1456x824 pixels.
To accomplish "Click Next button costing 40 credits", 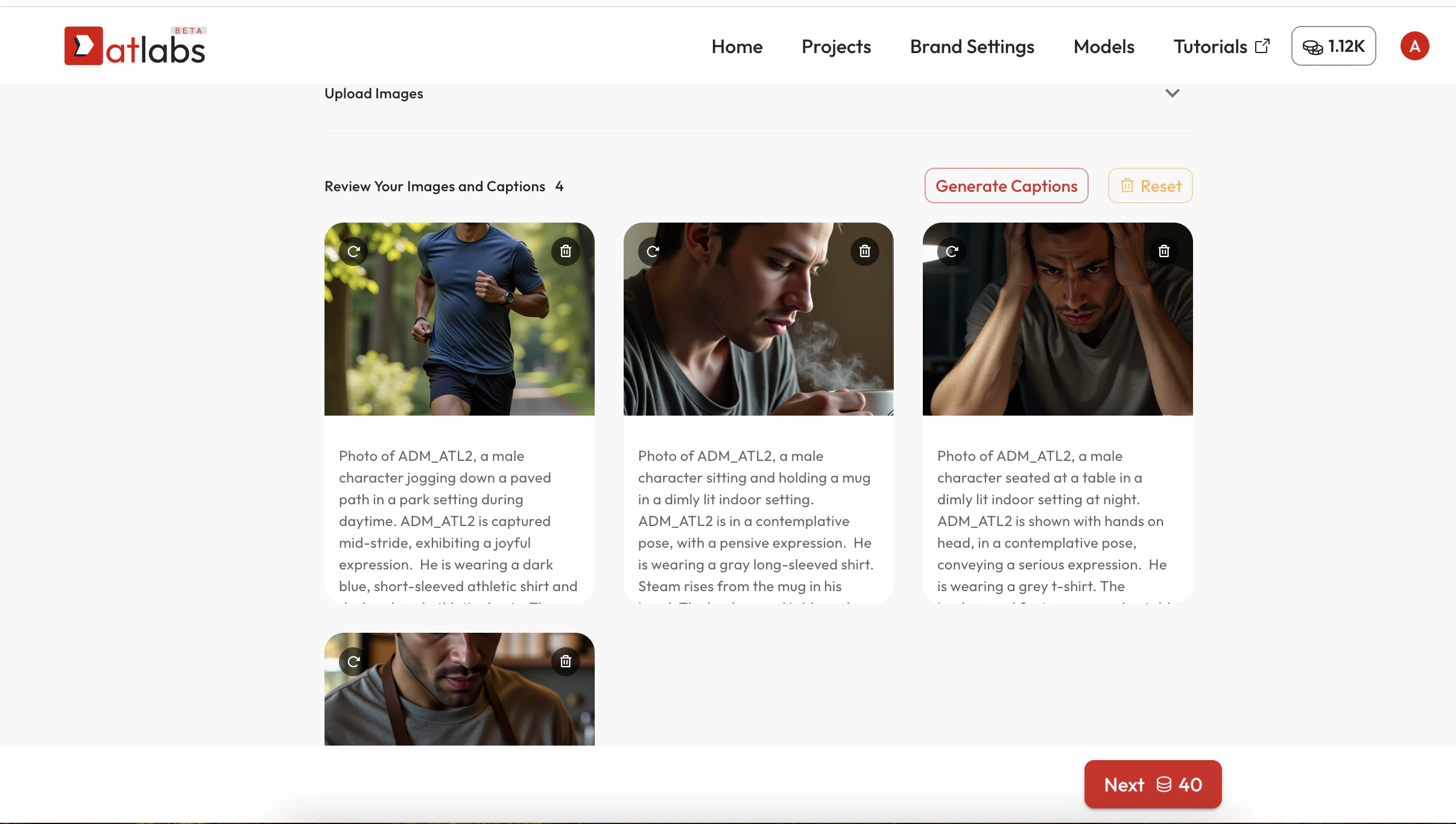I will (x=1152, y=784).
